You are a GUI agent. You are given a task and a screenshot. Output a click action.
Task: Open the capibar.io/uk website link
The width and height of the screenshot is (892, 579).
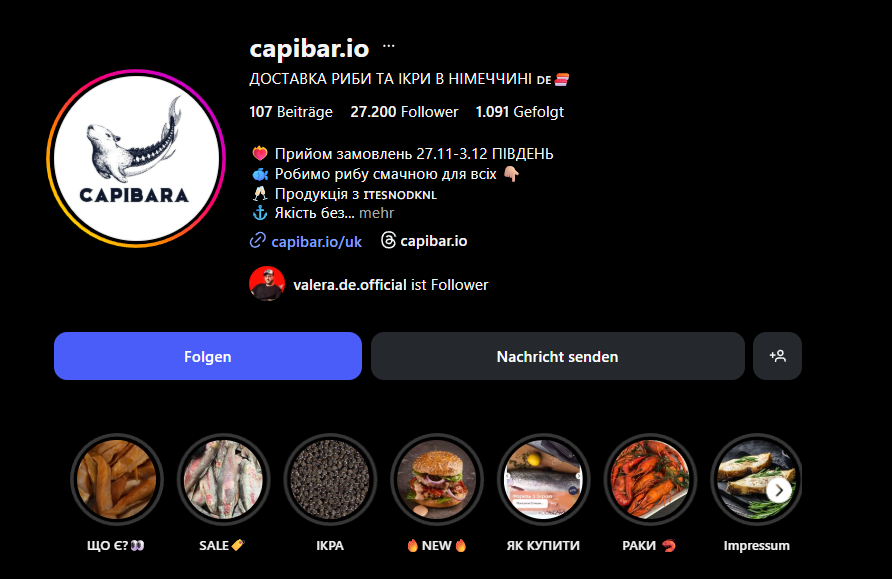pos(316,242)
